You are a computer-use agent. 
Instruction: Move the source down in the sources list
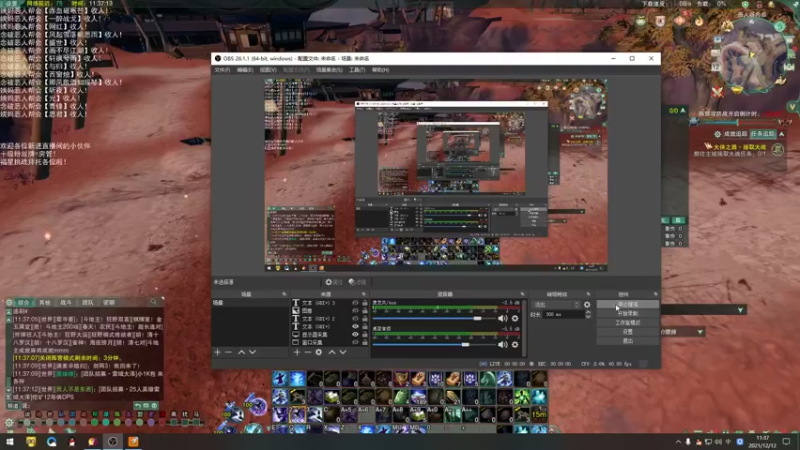coord(343,352)
